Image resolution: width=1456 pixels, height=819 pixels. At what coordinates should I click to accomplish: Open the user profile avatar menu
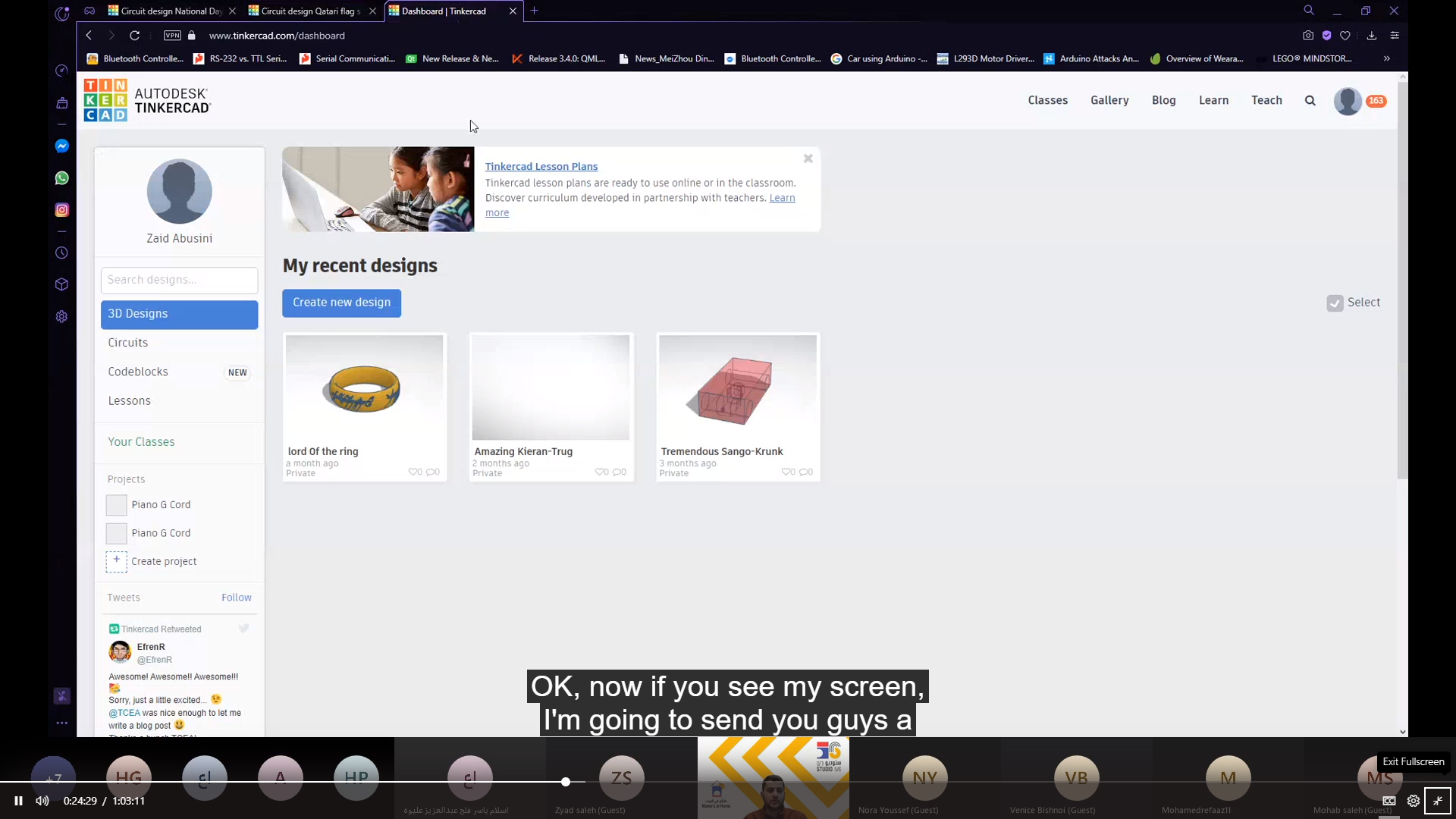[x=1348, y=101]
